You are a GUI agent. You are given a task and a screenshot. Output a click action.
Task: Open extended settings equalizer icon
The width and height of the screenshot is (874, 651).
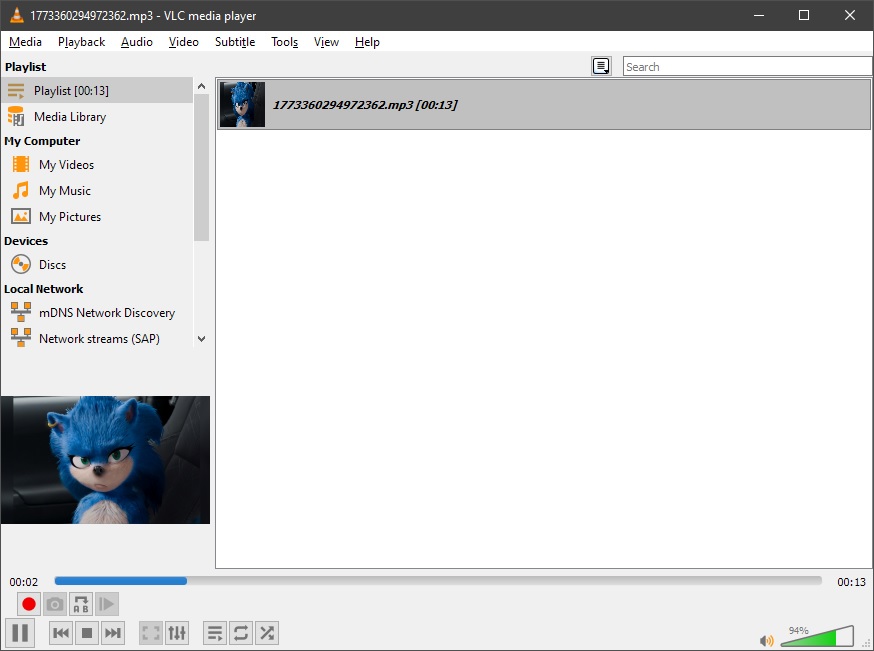pyautogui.click(x=177, y=633)
